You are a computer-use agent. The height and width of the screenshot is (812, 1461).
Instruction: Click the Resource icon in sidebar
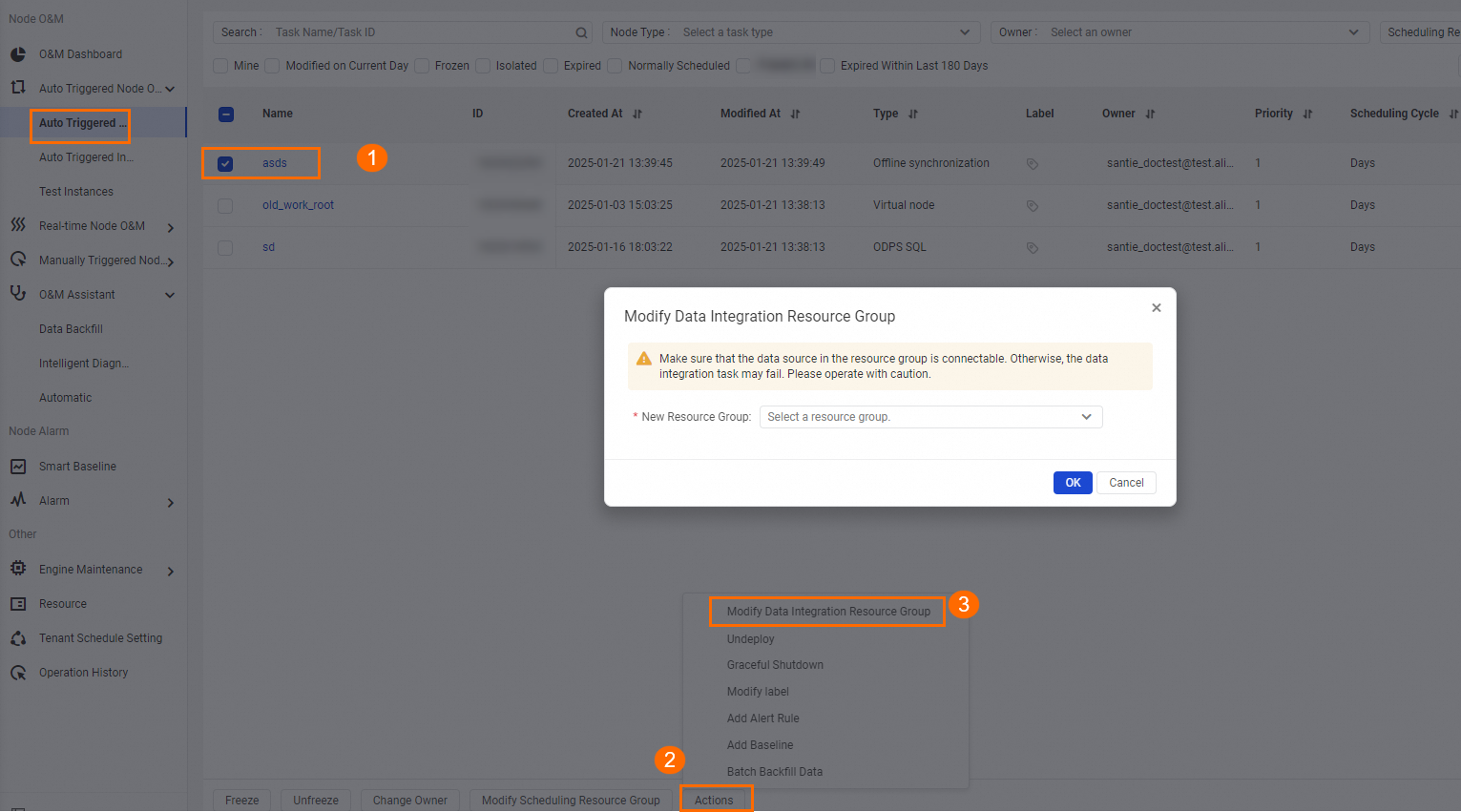pos(18,604)
